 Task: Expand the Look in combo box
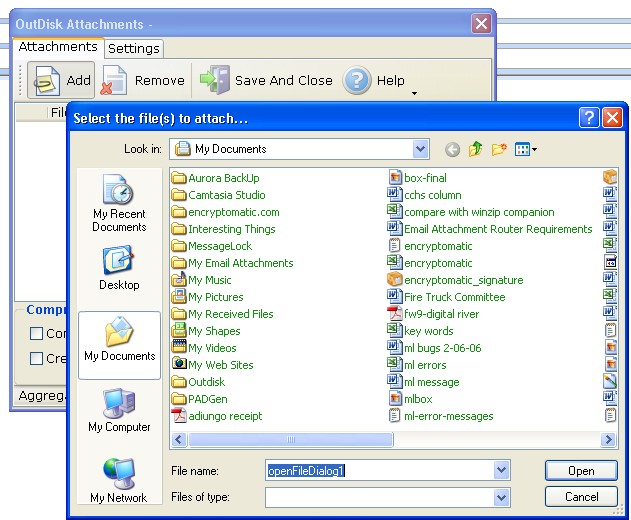click(x=421, y=149)
